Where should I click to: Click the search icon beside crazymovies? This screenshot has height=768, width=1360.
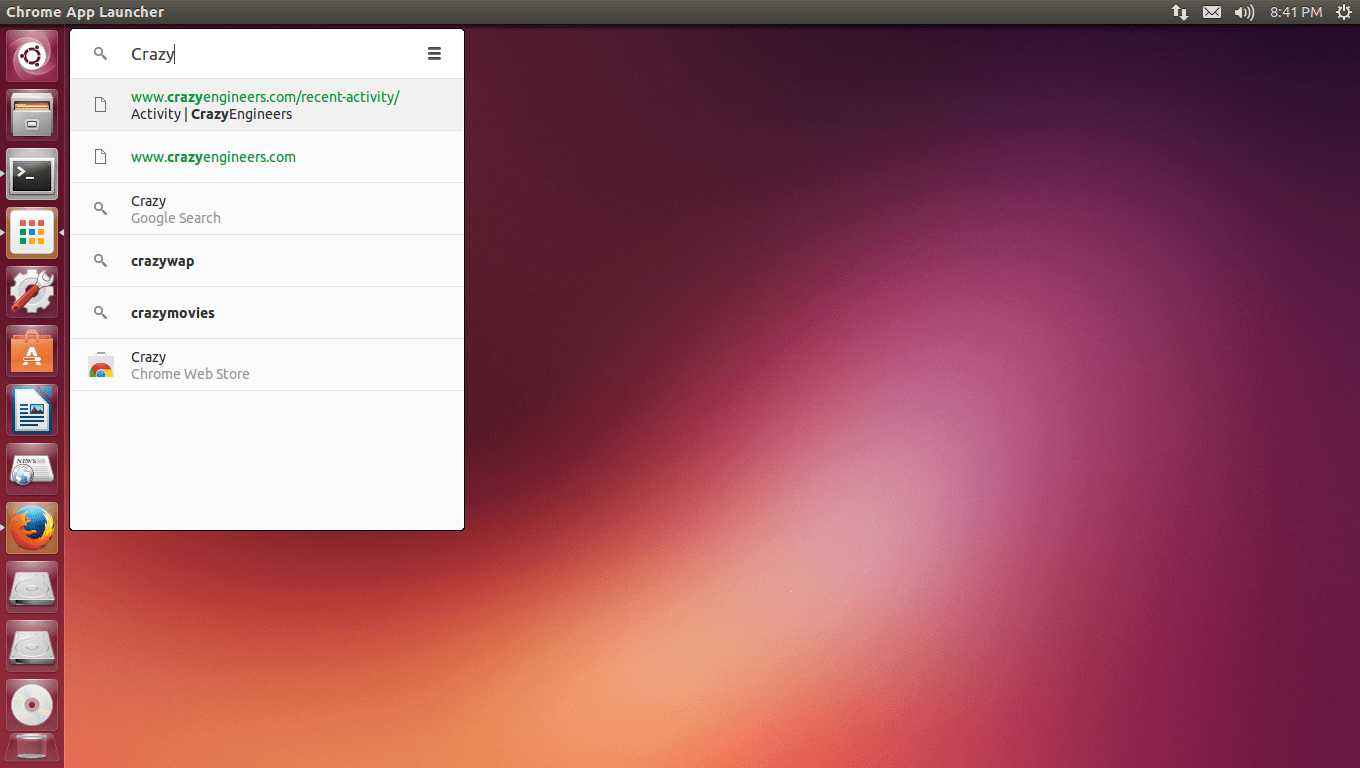tap(100, 313)
